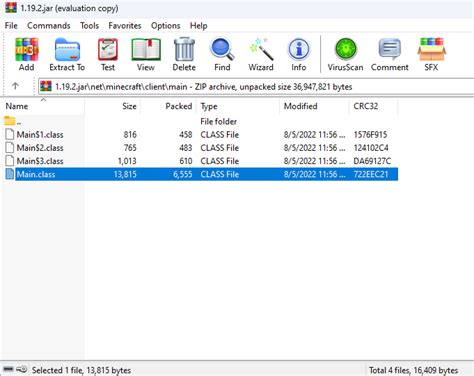
Task: Start VirusScan on the archive
Action: click(346, 49)
